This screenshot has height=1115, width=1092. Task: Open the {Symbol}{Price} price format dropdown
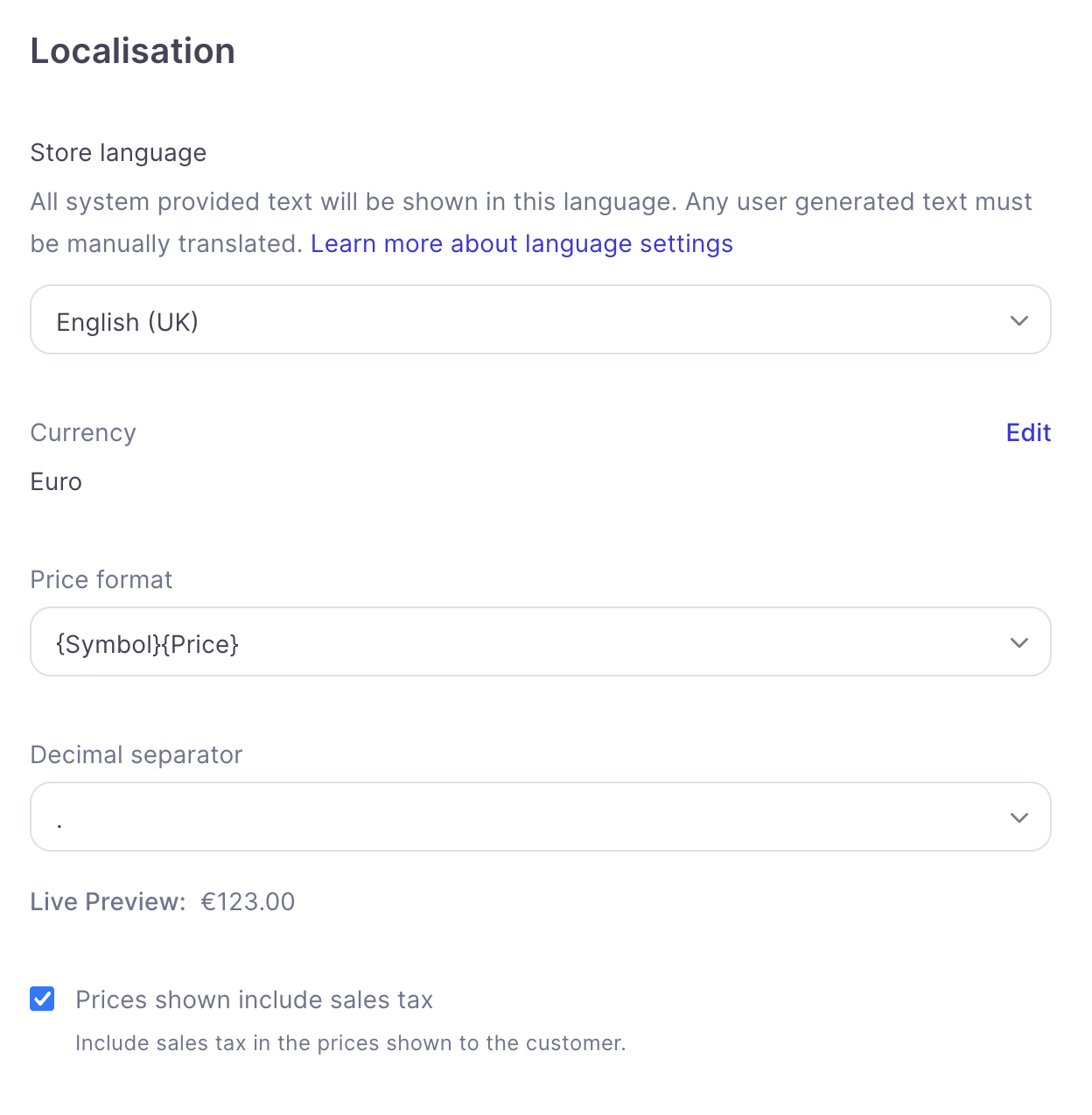pyautogui.click(x=540, y=642)
